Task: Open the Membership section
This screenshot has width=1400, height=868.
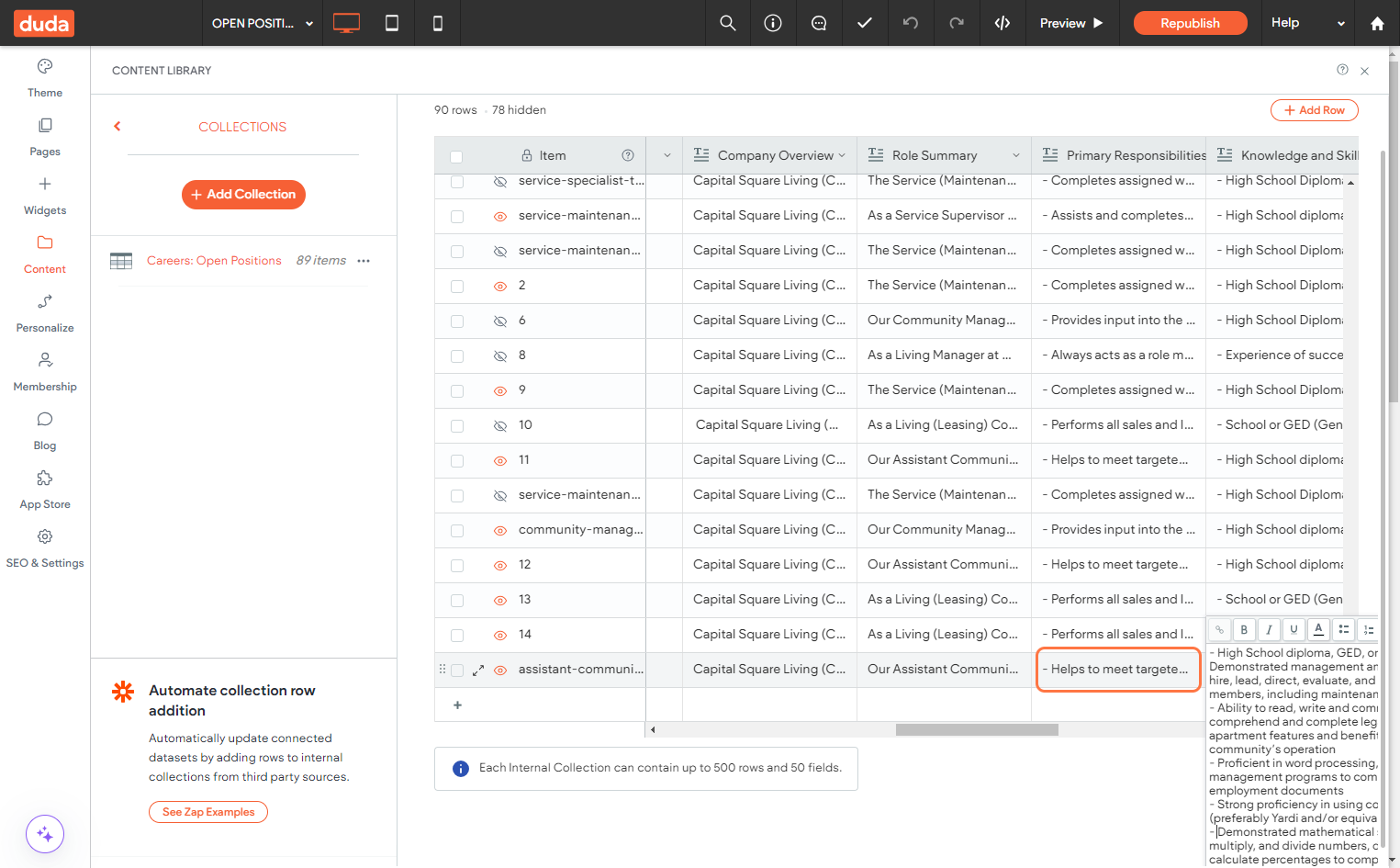Action: point(45,372)
